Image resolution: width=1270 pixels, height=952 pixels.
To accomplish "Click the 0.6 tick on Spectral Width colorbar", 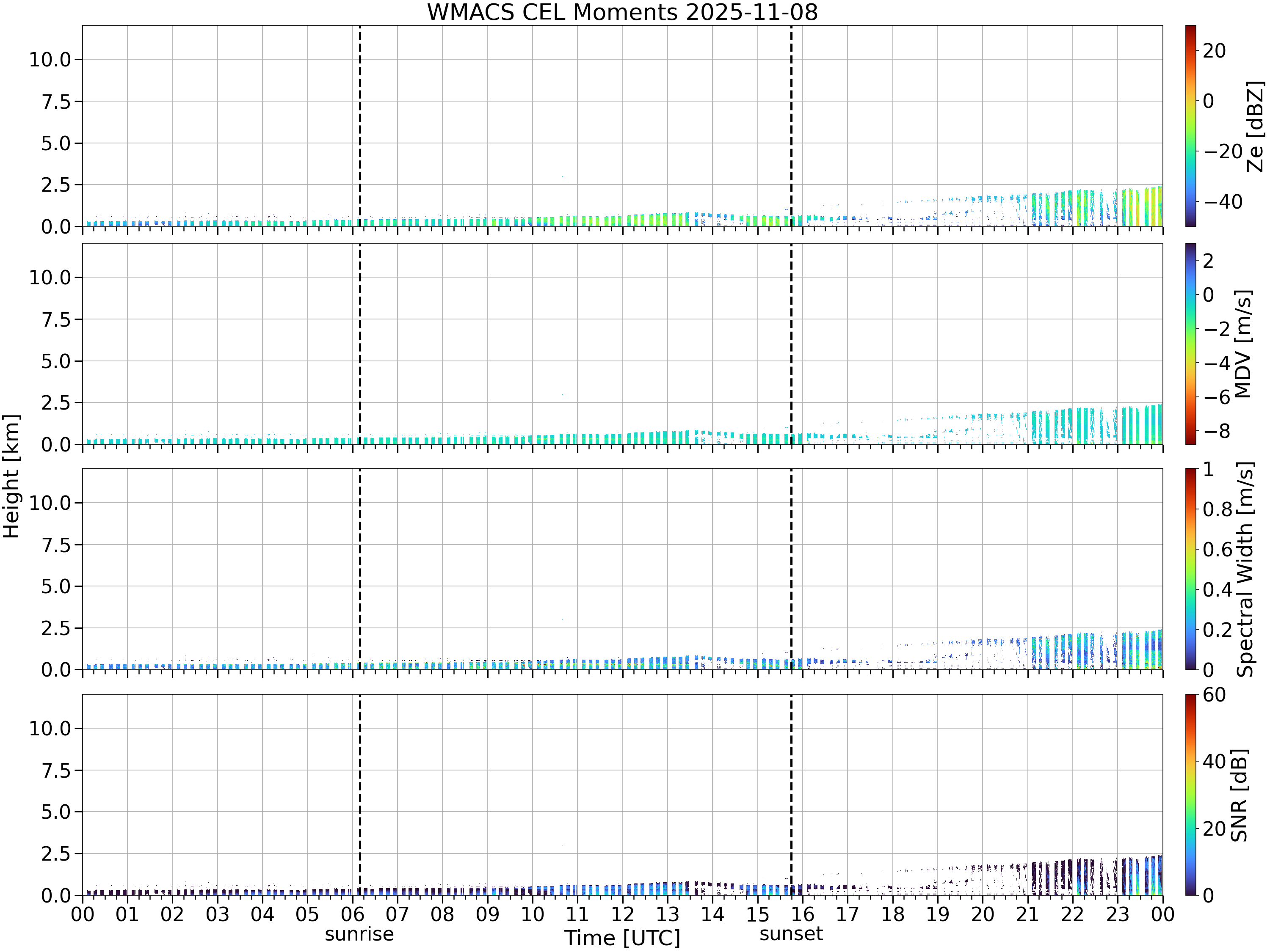I will (x=1218, y=549).
